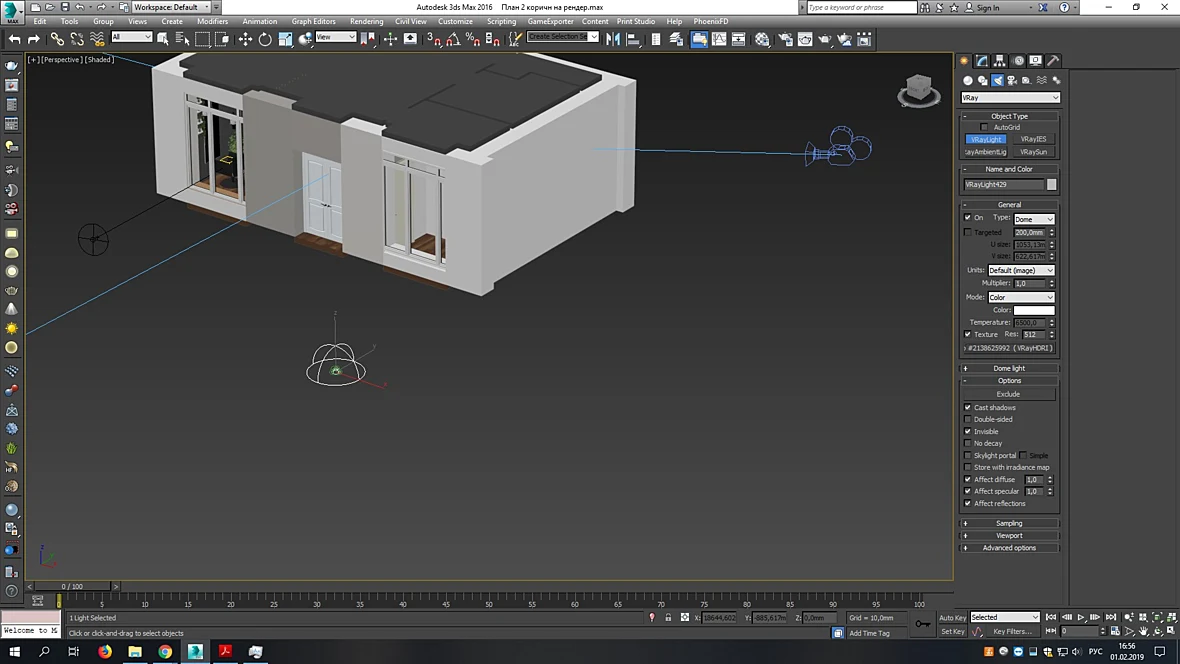This screenshot has height=664, width=1180.
Task: Open the Modifiers menu
Action: coord(212,21)
